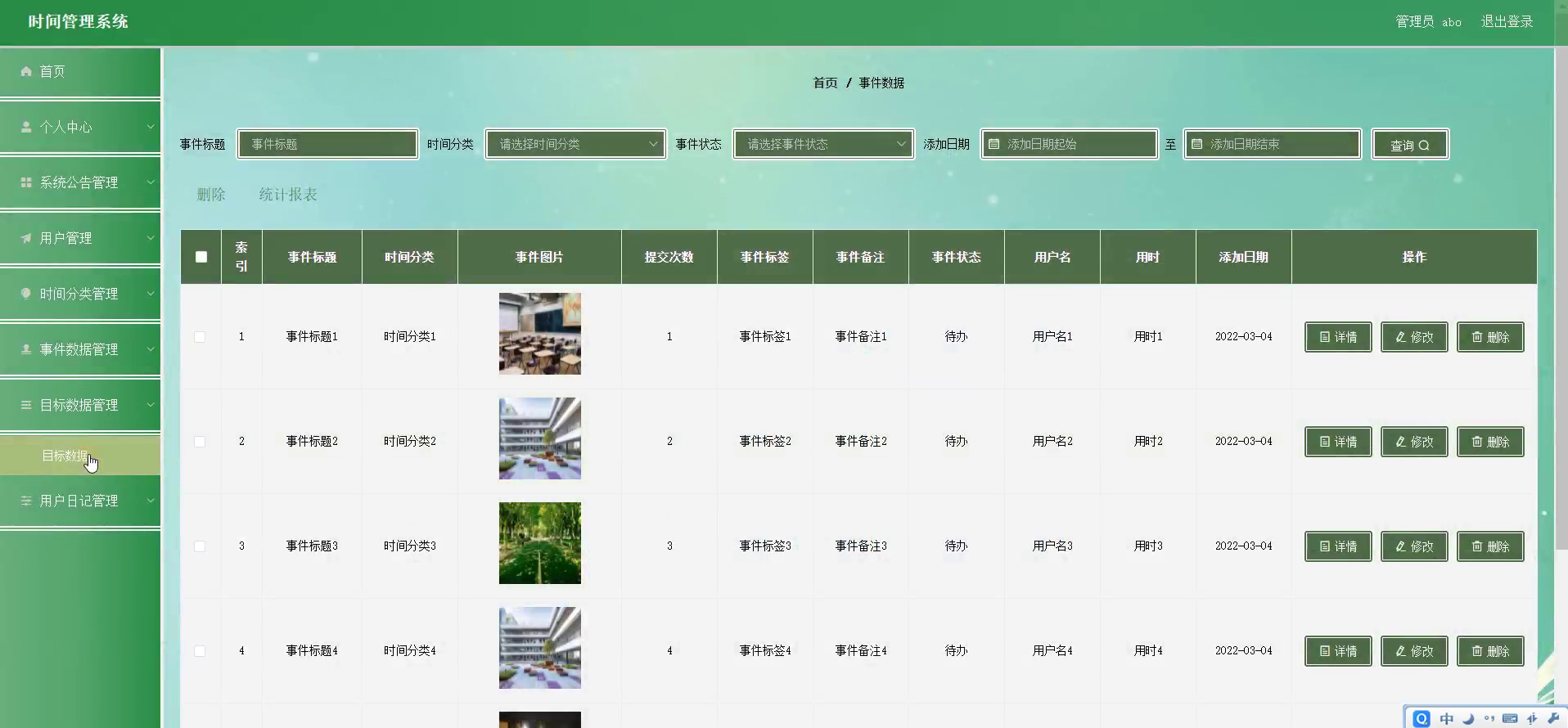Toggle the select-all checkbox in table header
The image size is (1568, 728).
[201, 257]
